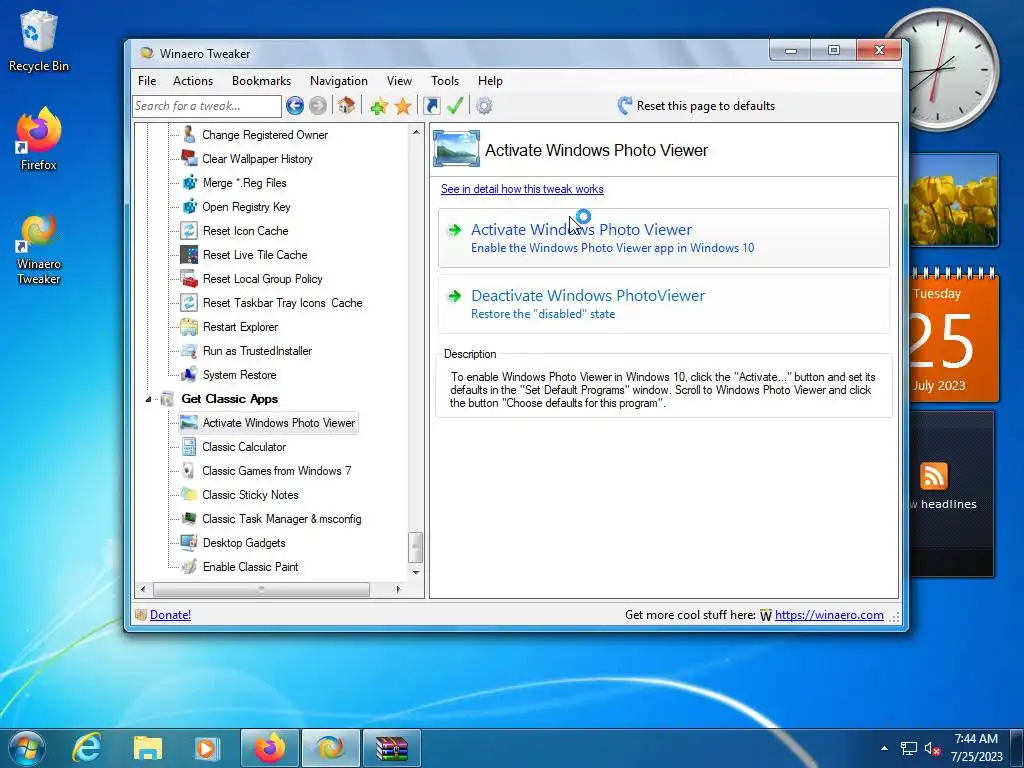The height and width of the screenshot is (768, 1024).
Task: Open the Navigation menu
Action: click(338, 81)
